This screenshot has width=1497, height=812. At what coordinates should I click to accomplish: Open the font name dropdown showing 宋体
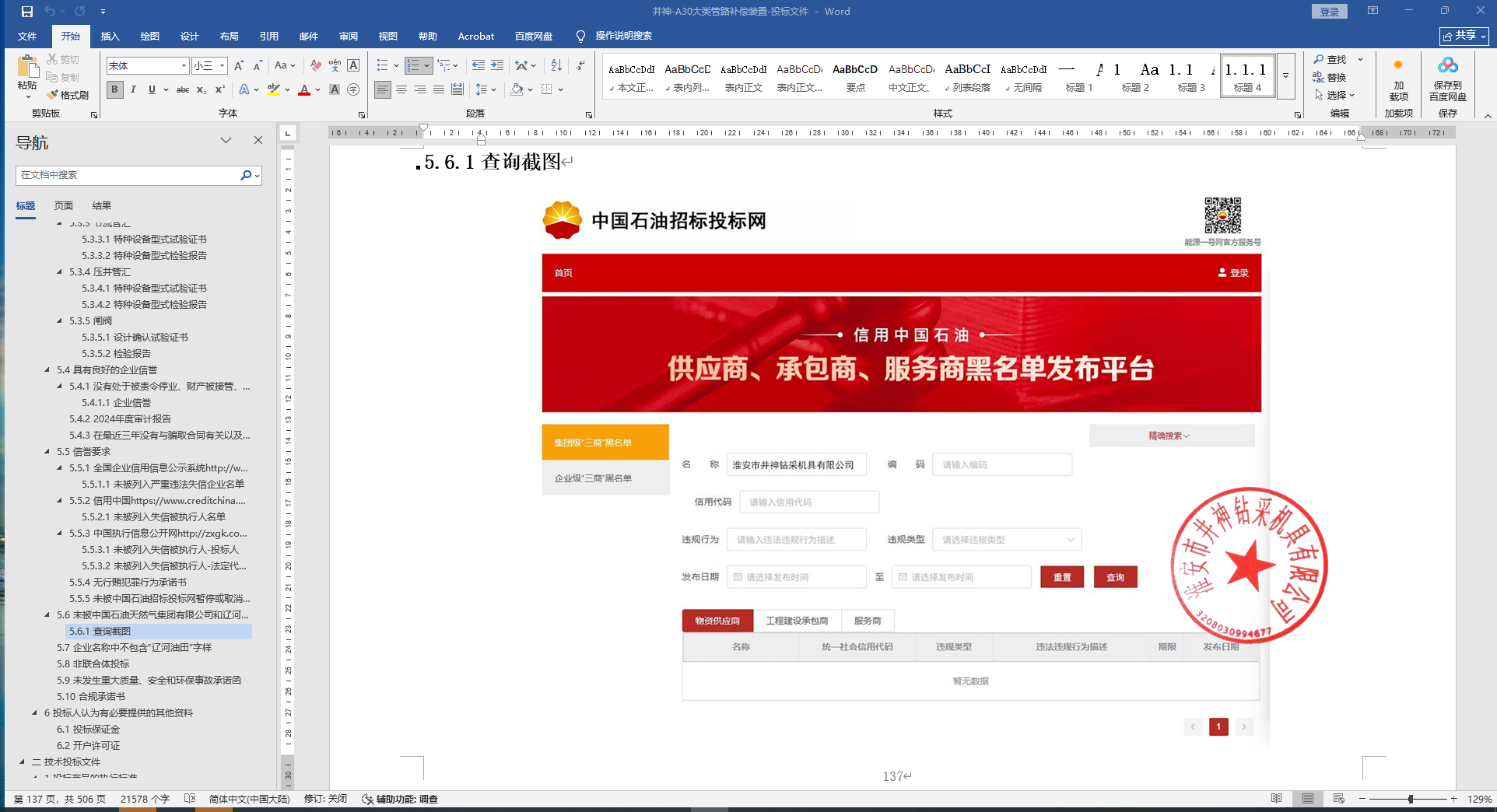click(184, 65)
